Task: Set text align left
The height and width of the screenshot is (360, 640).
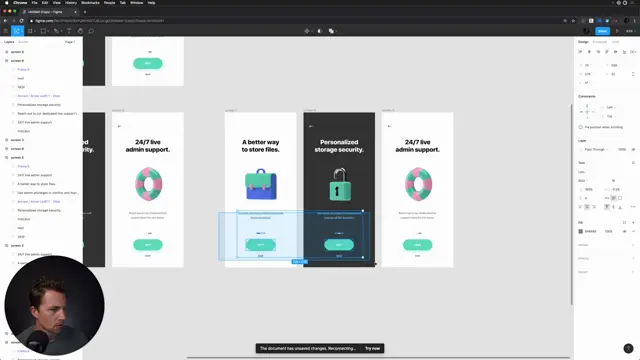Action: coord(580,207)
